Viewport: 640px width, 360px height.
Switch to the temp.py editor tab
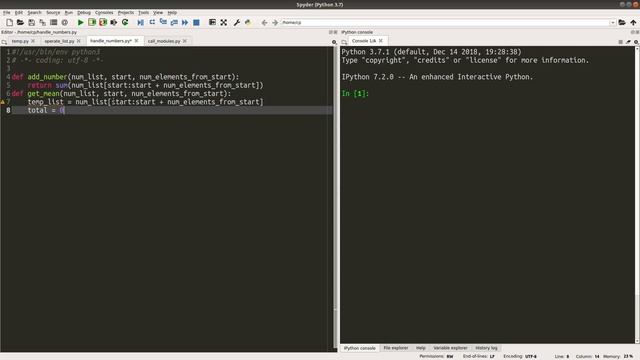click(20, 41)
